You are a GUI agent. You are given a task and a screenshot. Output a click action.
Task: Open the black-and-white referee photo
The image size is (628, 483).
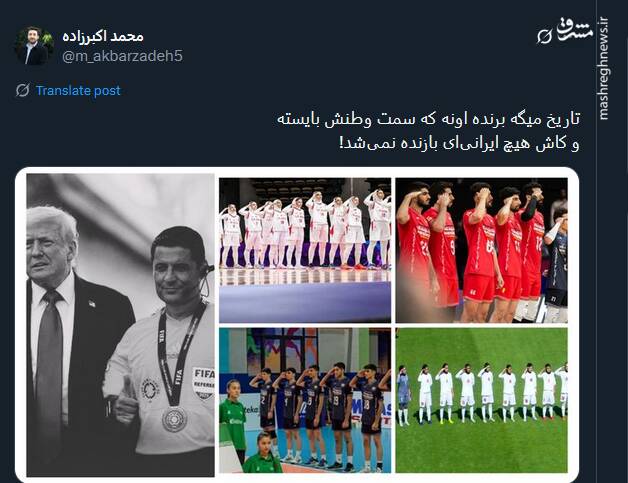(x=121, y=325)
